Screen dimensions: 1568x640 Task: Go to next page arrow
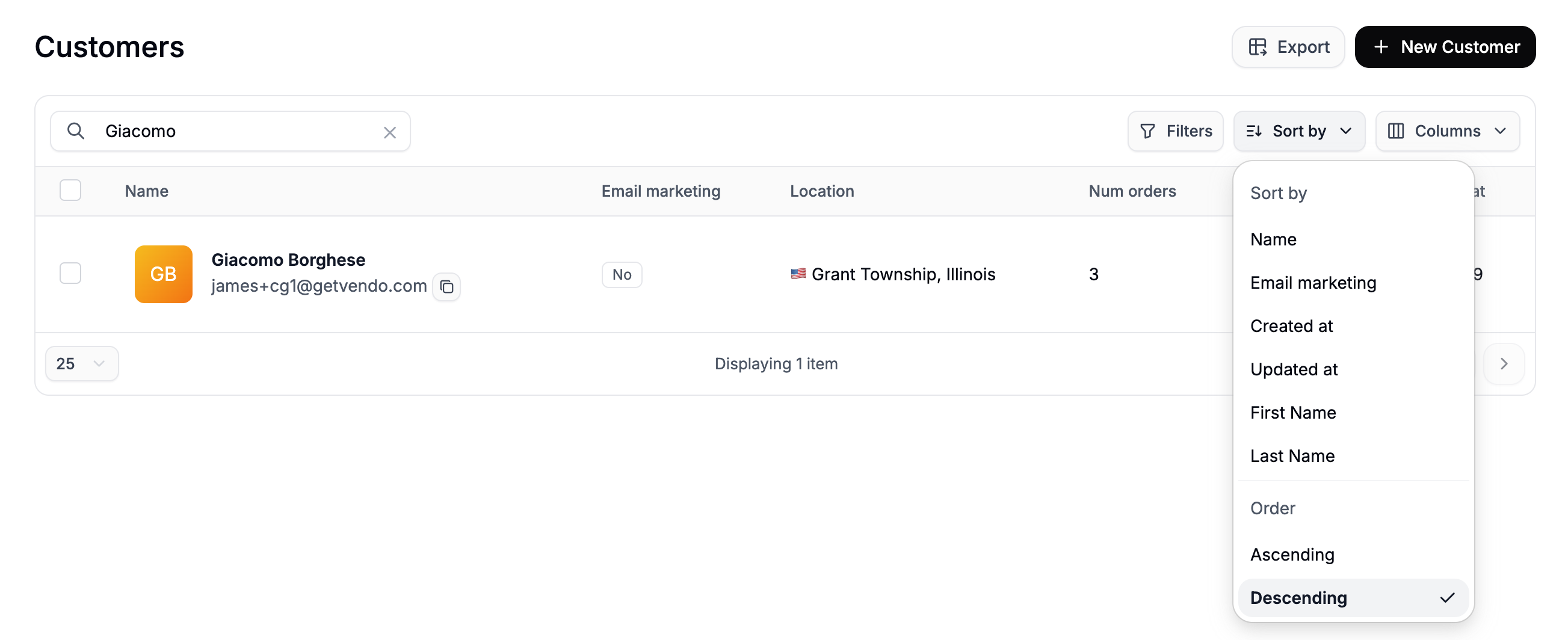click(x=1504, y=364)
